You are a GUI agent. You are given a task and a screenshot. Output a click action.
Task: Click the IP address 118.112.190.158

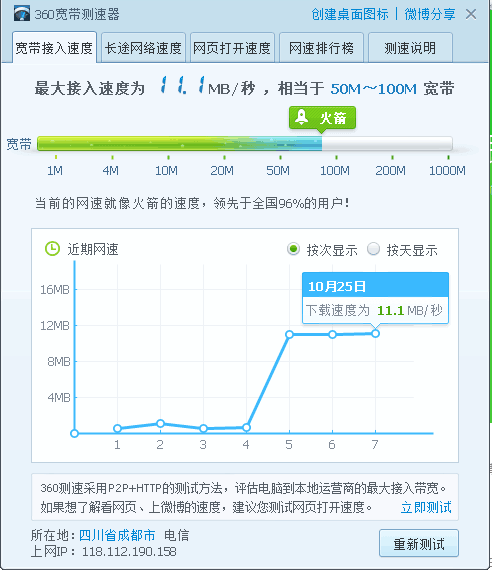[x=129, y=551]
